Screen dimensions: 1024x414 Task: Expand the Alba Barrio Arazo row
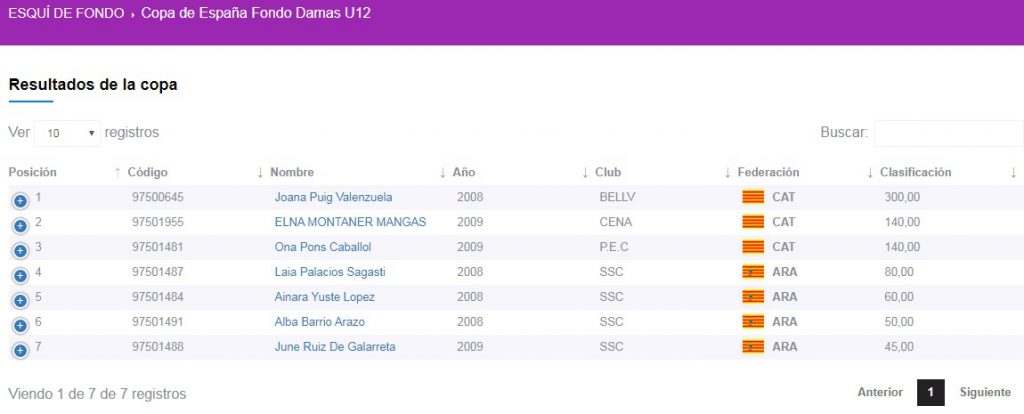20,325
